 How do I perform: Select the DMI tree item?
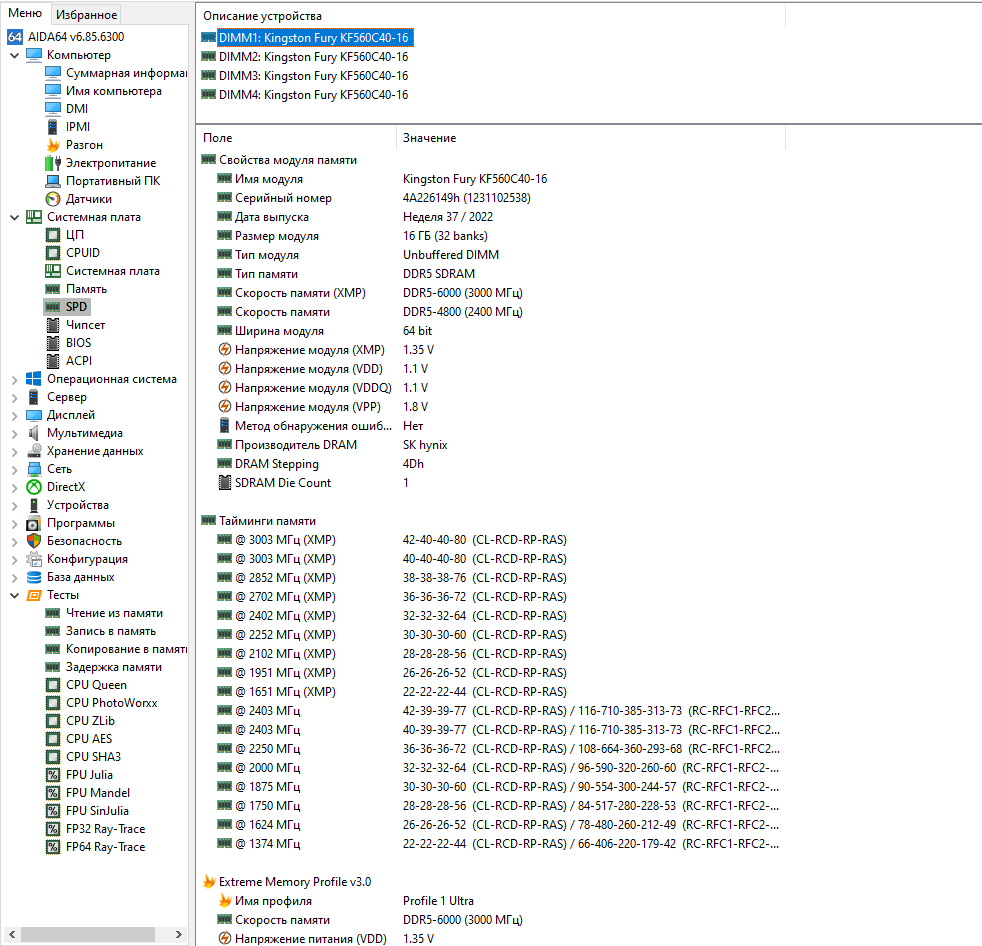76,109
